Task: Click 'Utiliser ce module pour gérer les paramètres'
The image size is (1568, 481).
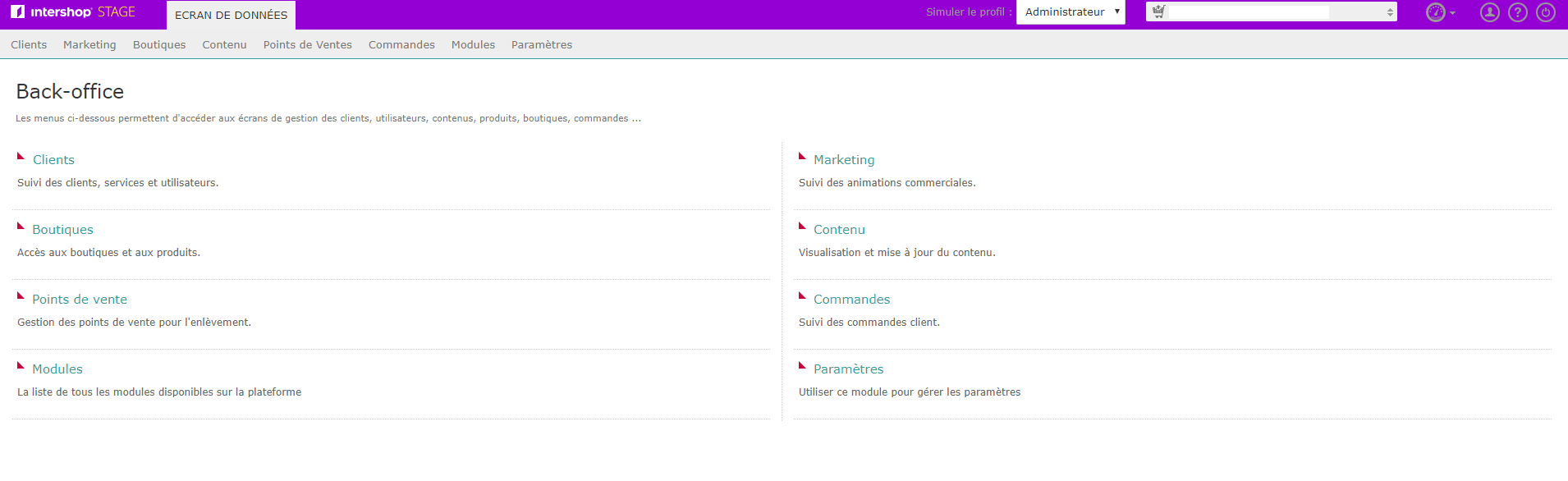Action: pyautogui.click(x=910, y=392)
